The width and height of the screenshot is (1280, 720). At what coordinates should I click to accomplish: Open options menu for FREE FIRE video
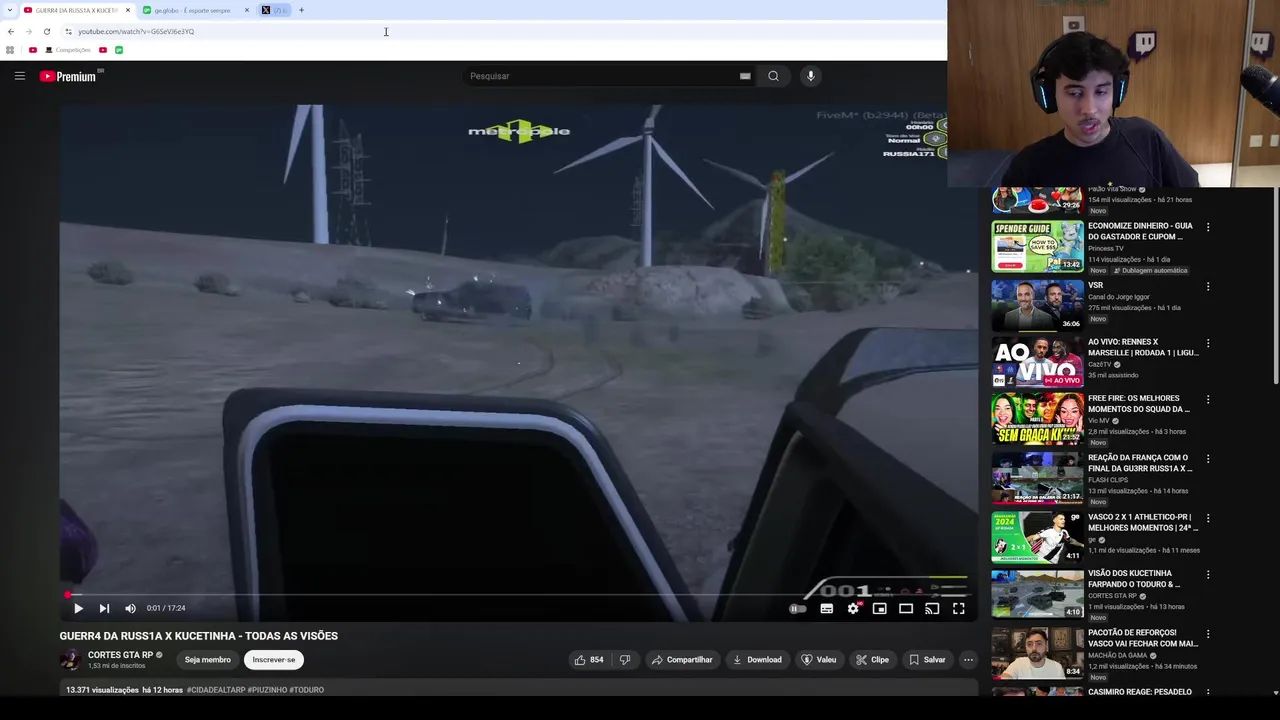1208,400
